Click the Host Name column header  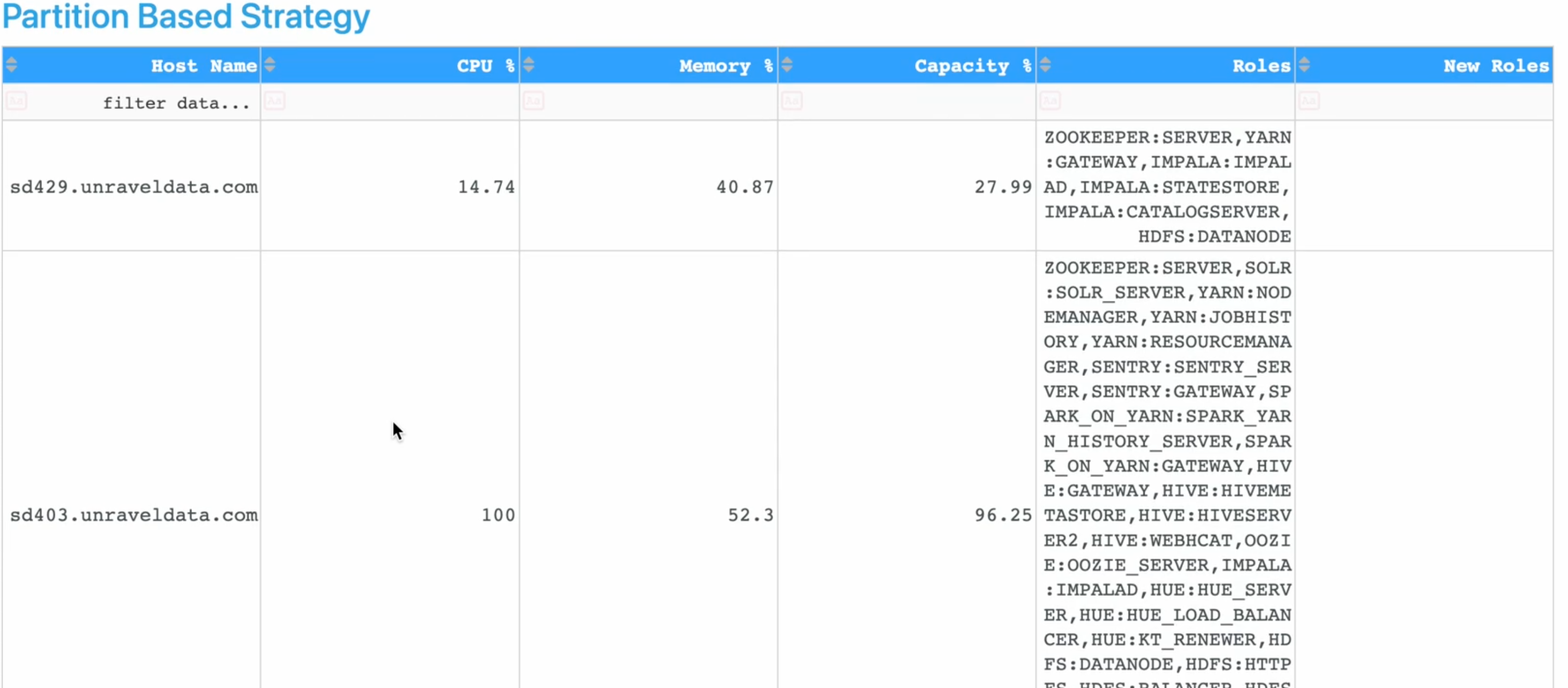pos(131,65)
